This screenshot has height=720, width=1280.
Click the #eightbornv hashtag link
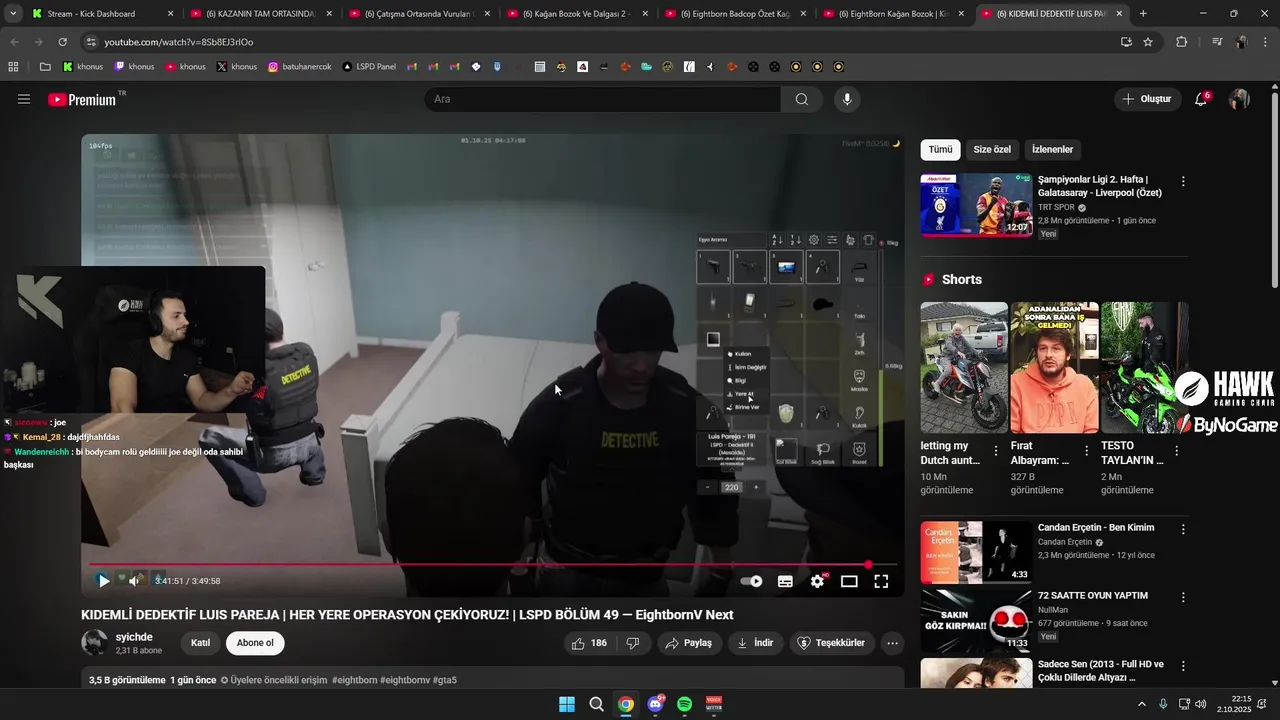tap(405, 680)
